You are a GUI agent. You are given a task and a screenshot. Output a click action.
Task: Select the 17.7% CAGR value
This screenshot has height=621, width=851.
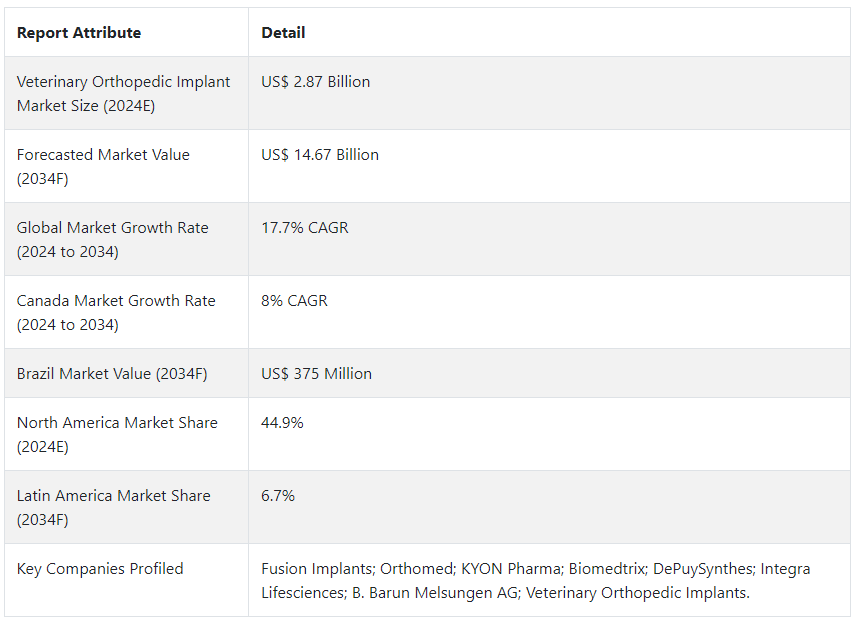[x=304, y=228]
